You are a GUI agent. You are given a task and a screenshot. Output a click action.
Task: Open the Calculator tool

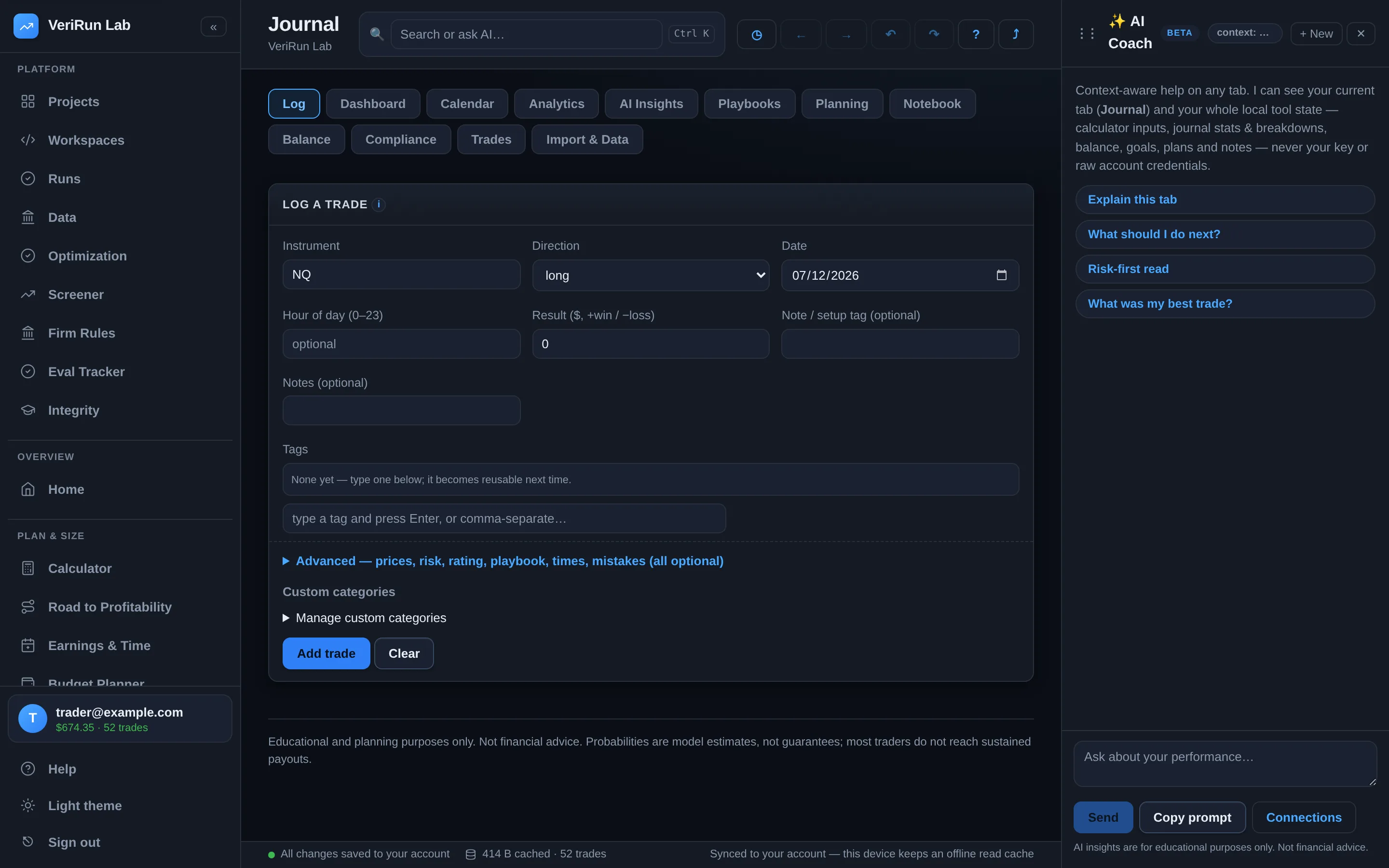pyautogui.click(x=120, y=569)
